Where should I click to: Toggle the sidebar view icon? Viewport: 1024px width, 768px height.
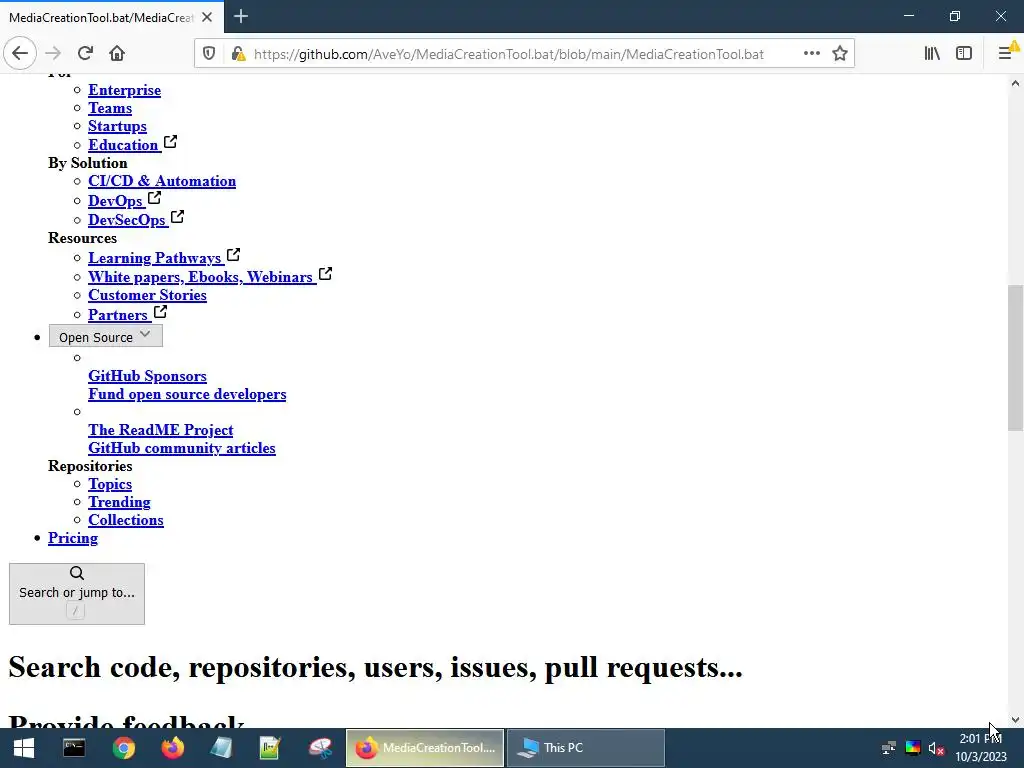[964, 54]
